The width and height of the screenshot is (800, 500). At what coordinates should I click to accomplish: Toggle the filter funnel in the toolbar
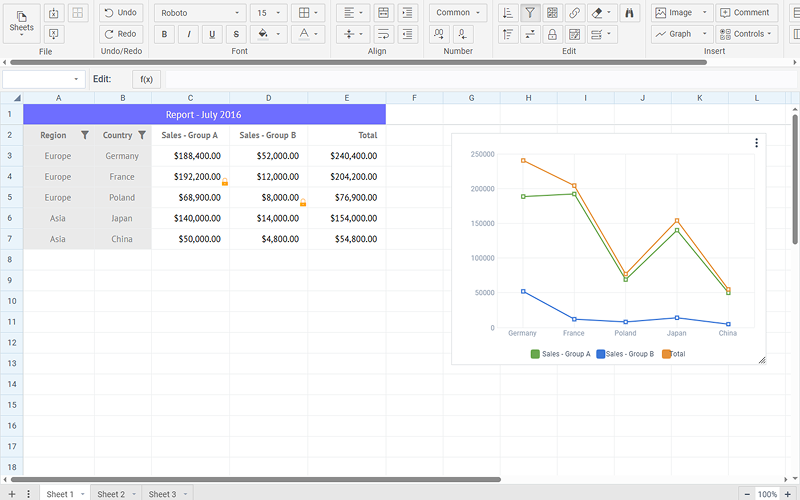click(x=530, y=13)
